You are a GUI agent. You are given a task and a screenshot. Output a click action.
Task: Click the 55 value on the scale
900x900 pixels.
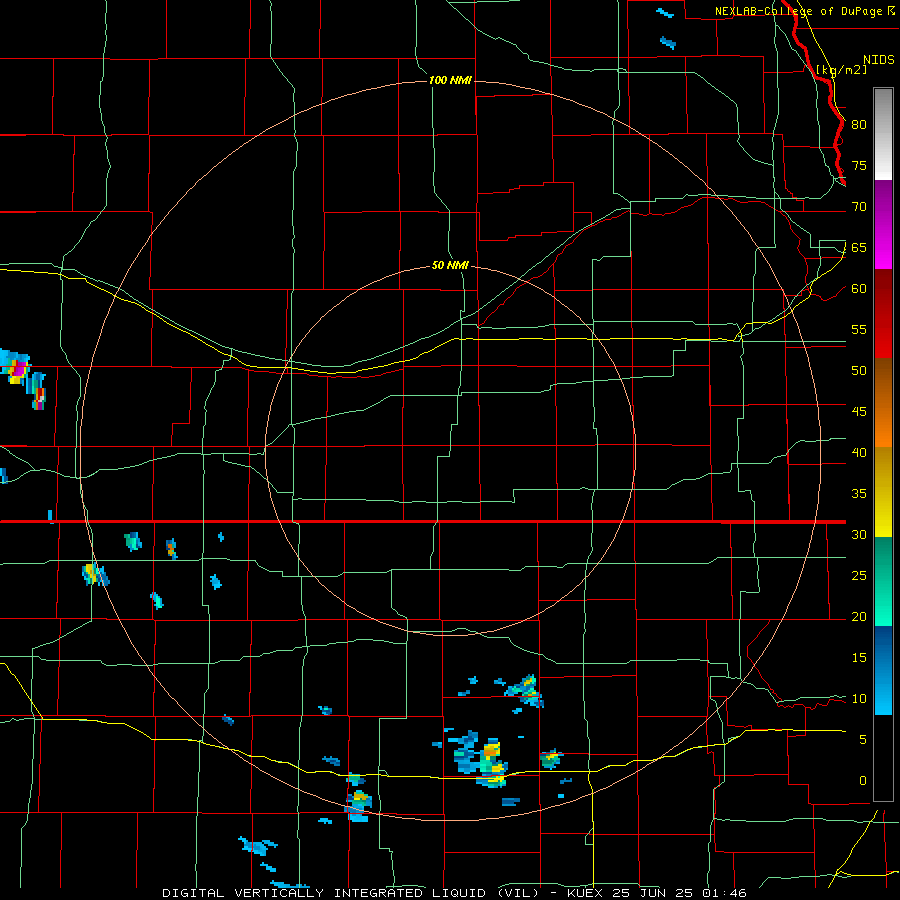point(859,329)
